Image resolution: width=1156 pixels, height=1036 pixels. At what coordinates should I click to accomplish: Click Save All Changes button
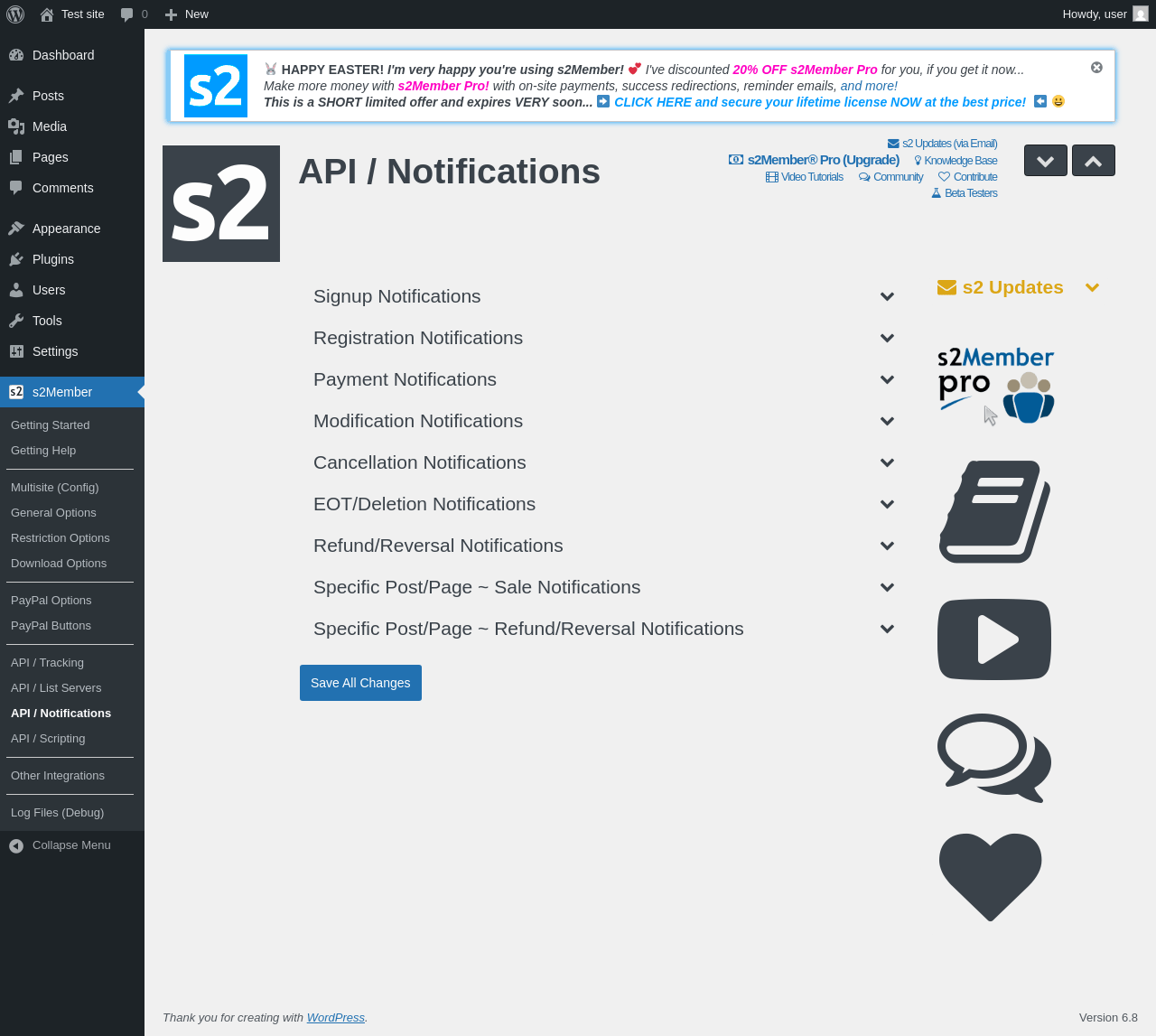click(x=360, y=683)
